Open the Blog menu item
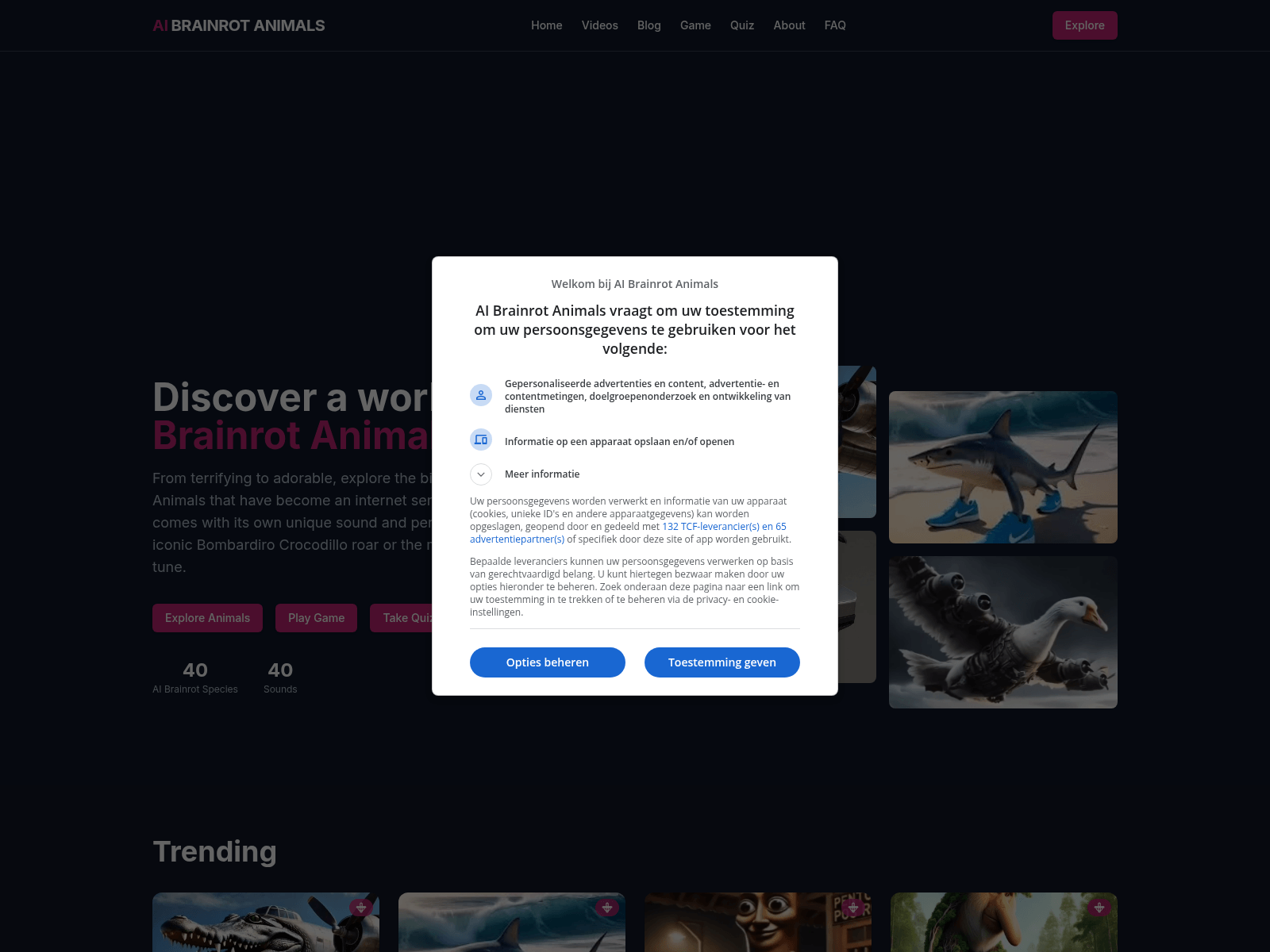Viewport: 1270px width, 952px height. coord(648,25)
